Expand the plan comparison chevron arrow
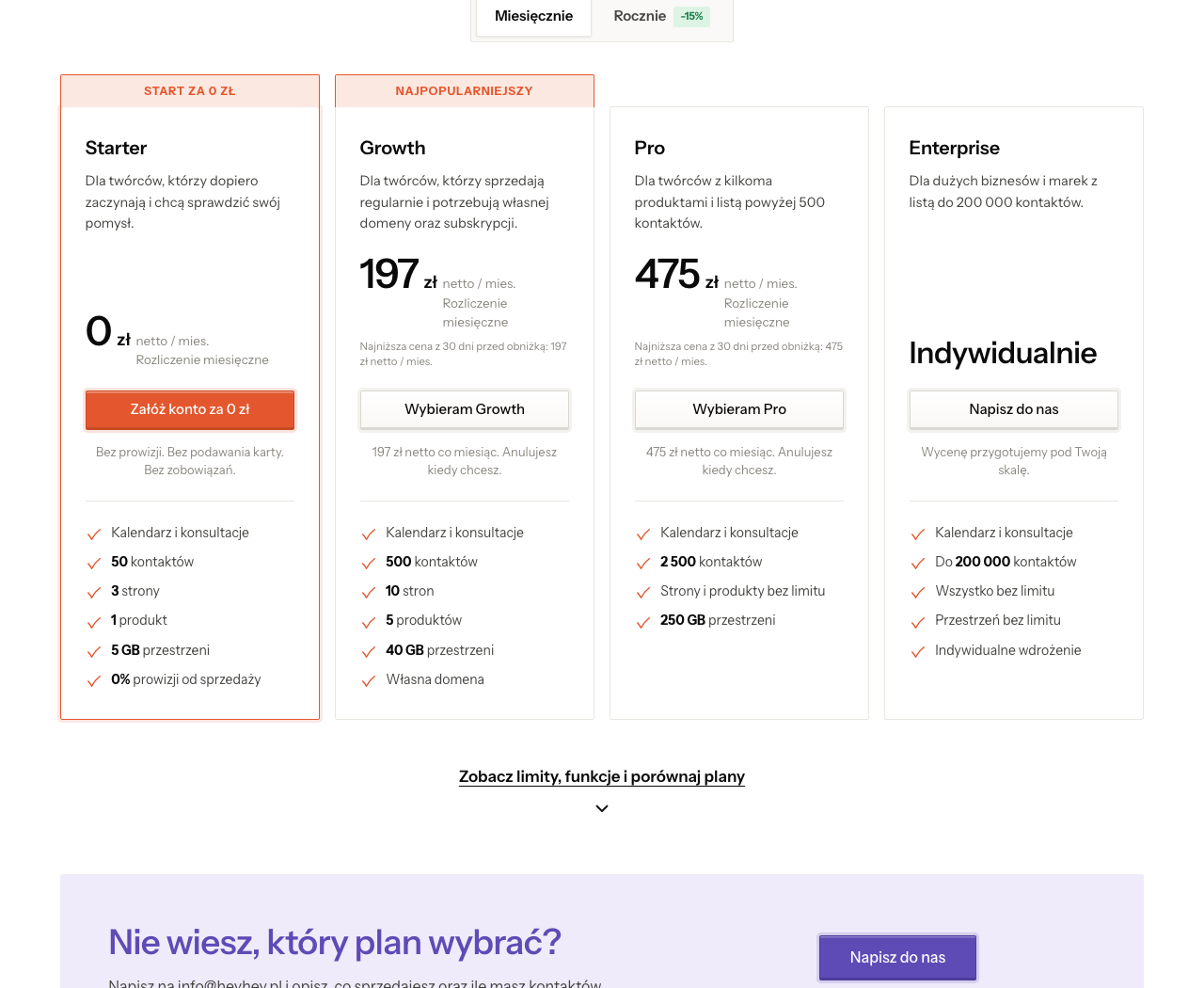Image resolution: width=1204 pixels, height=988 pixels. 602,808
